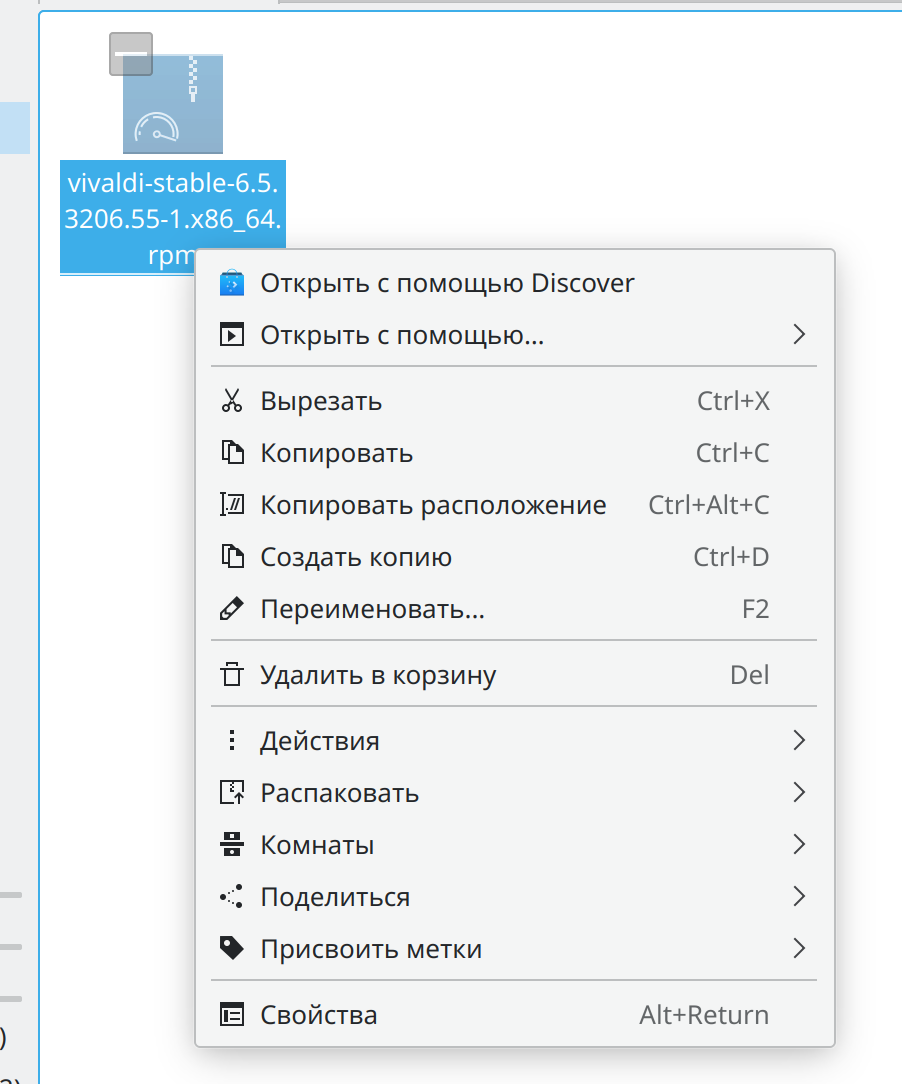Click the Поделиться share icon
The image size is (902, 1084).
click(231, 897)
